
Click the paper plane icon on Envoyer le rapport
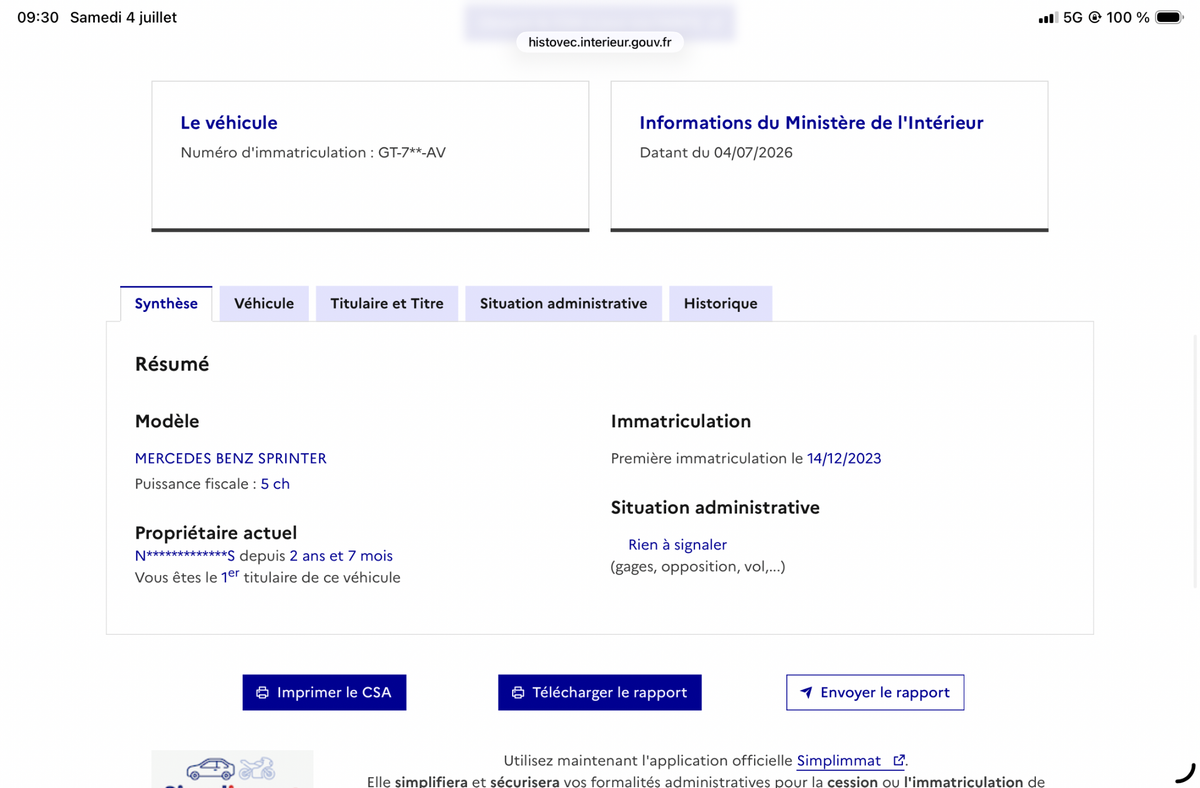point(806,692)
